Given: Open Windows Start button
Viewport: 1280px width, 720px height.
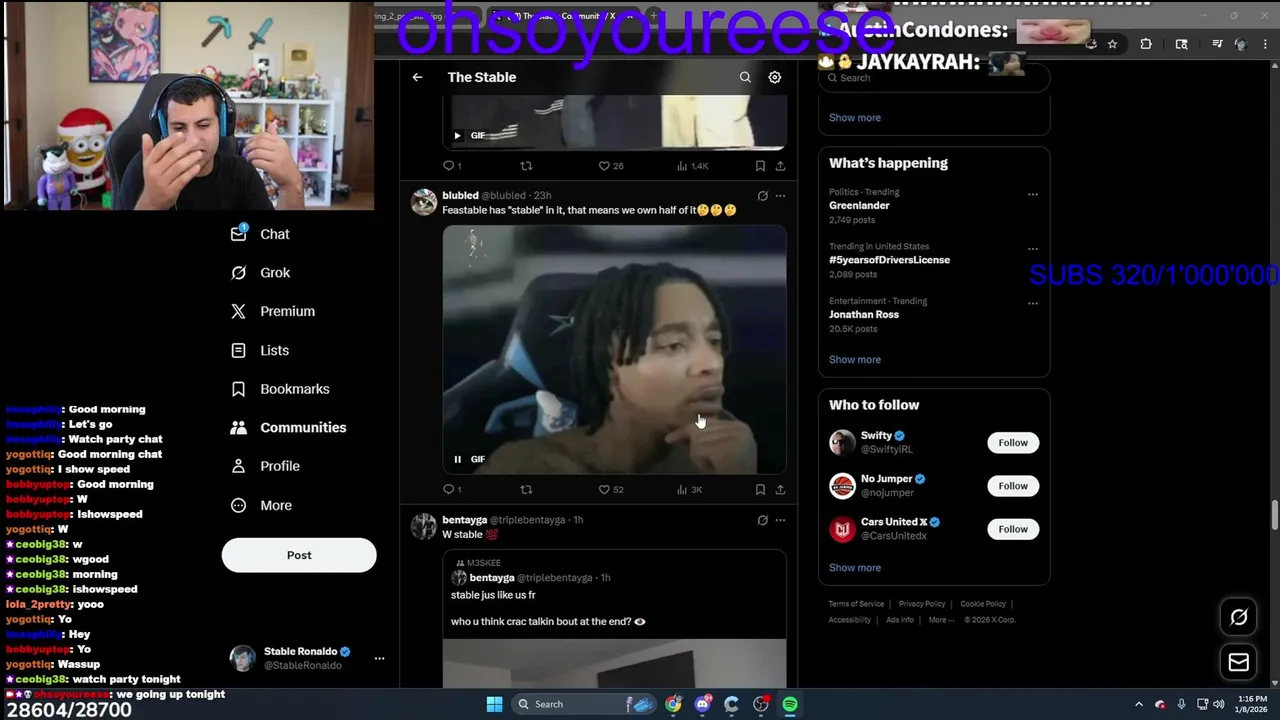Looking at the screenshot, I should point(494,704).
